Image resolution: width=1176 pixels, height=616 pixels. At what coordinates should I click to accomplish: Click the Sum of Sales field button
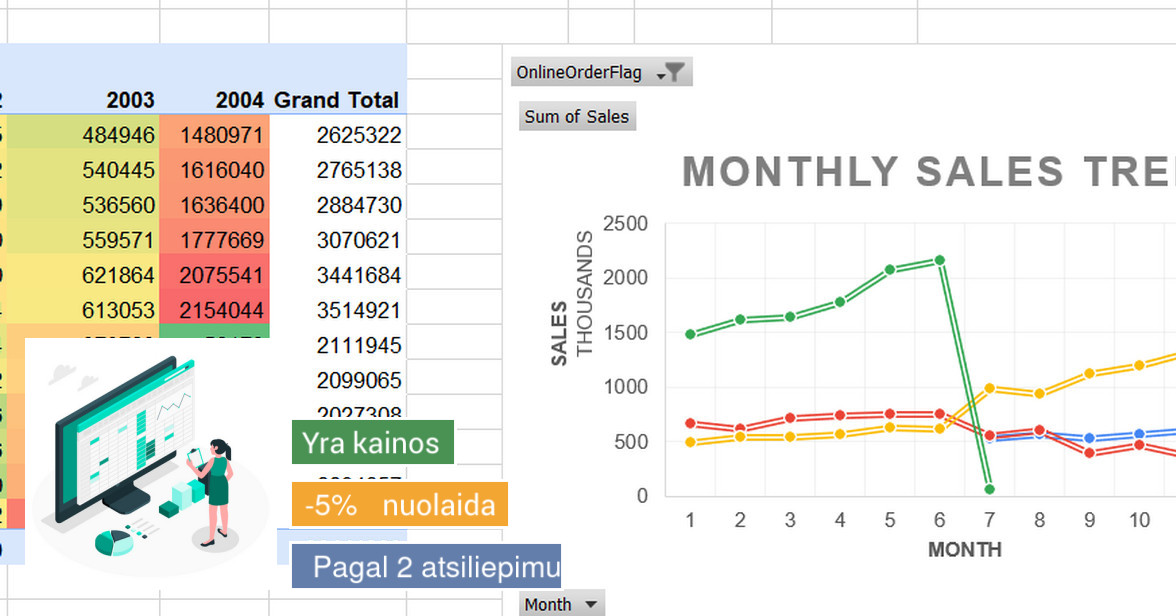(577, 117)
